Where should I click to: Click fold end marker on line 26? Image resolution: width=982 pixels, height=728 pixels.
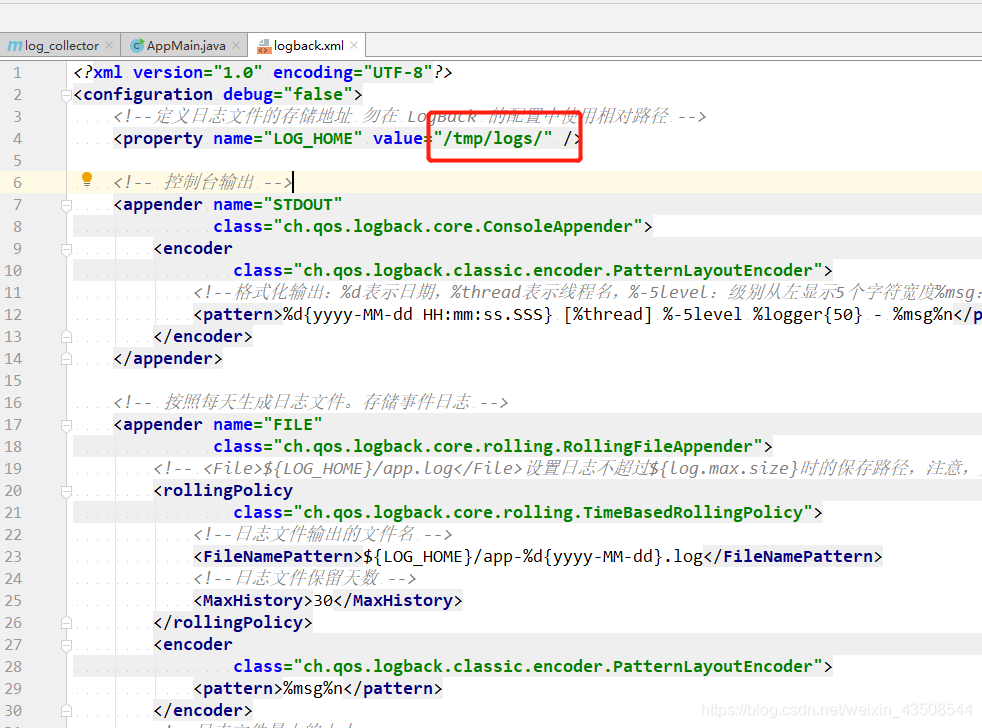click(66, 623)
